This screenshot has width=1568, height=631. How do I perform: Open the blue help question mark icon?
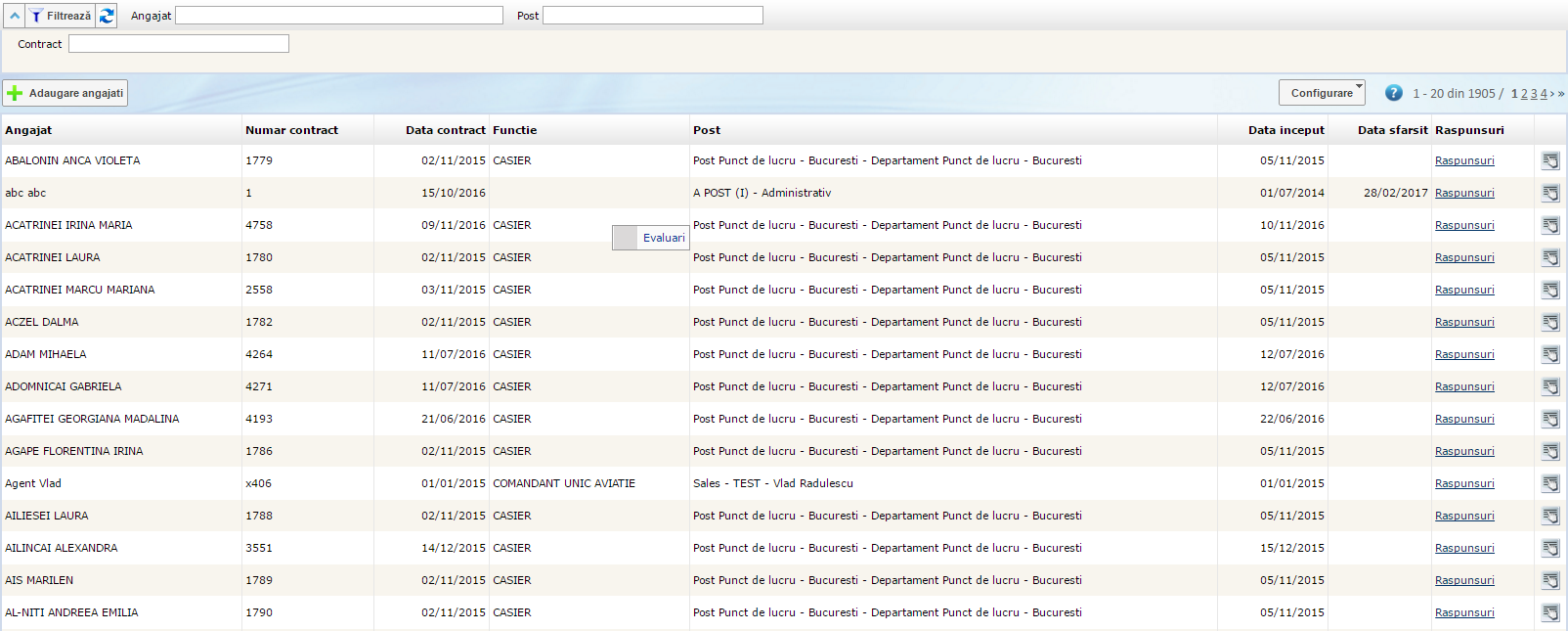(1394, 93)
